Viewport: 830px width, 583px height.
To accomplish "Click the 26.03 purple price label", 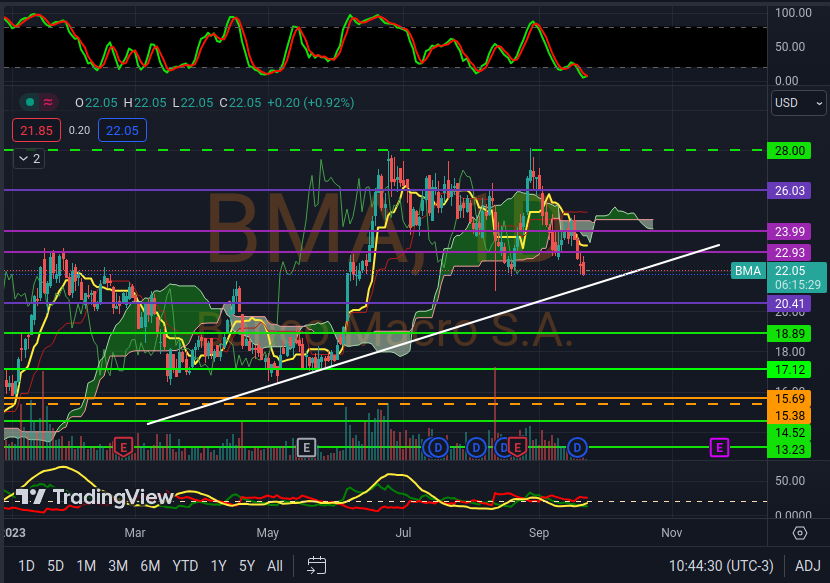I will pos(789,191).
